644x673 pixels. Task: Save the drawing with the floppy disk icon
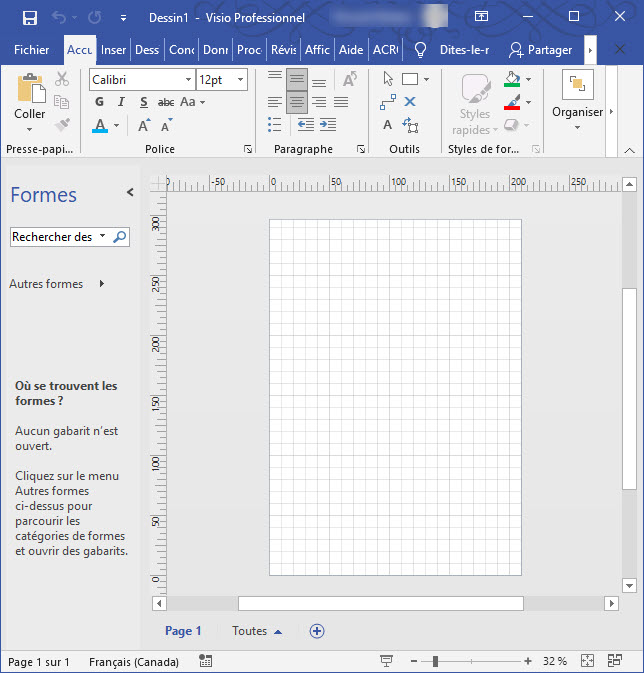[x=30, y=18]
